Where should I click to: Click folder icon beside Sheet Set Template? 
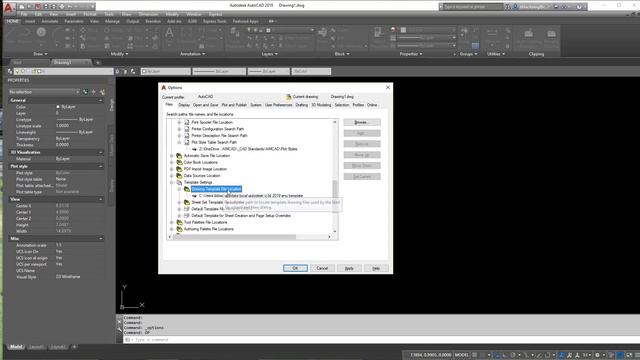point(187,202)
